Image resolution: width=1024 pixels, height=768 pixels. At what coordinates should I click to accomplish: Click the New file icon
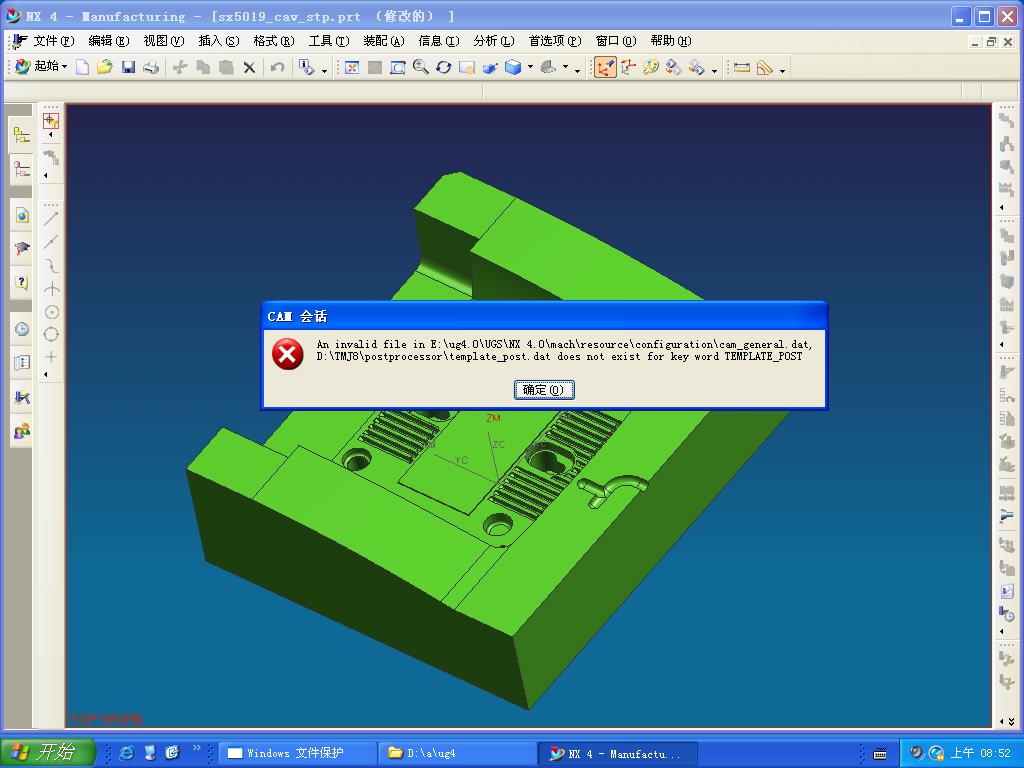pyautogui.click(x=82, y=67)
